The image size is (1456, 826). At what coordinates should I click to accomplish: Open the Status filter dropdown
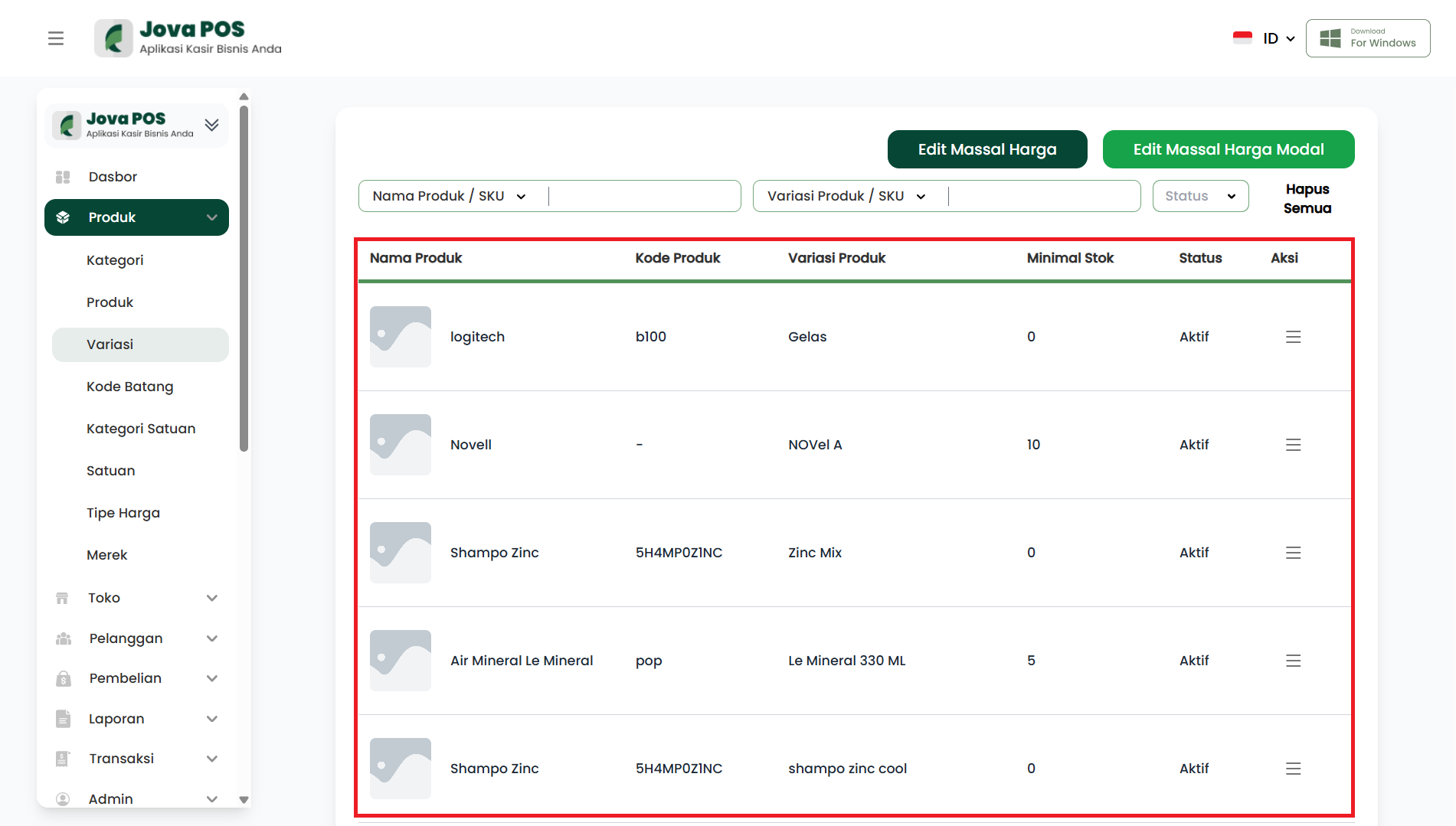pyautogui.click(x=1200, y=196)
